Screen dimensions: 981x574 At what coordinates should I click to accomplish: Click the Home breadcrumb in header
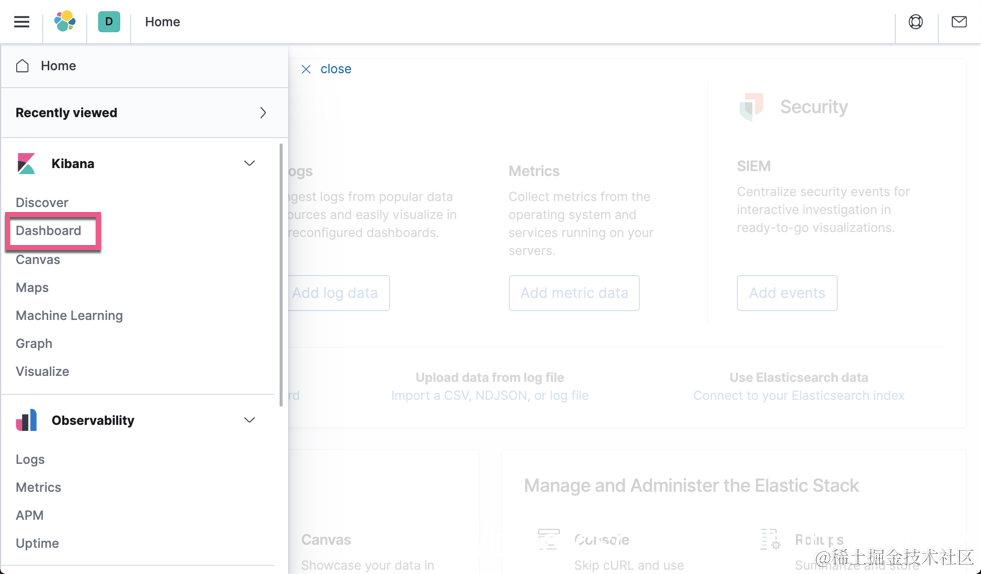pos(163,22)
